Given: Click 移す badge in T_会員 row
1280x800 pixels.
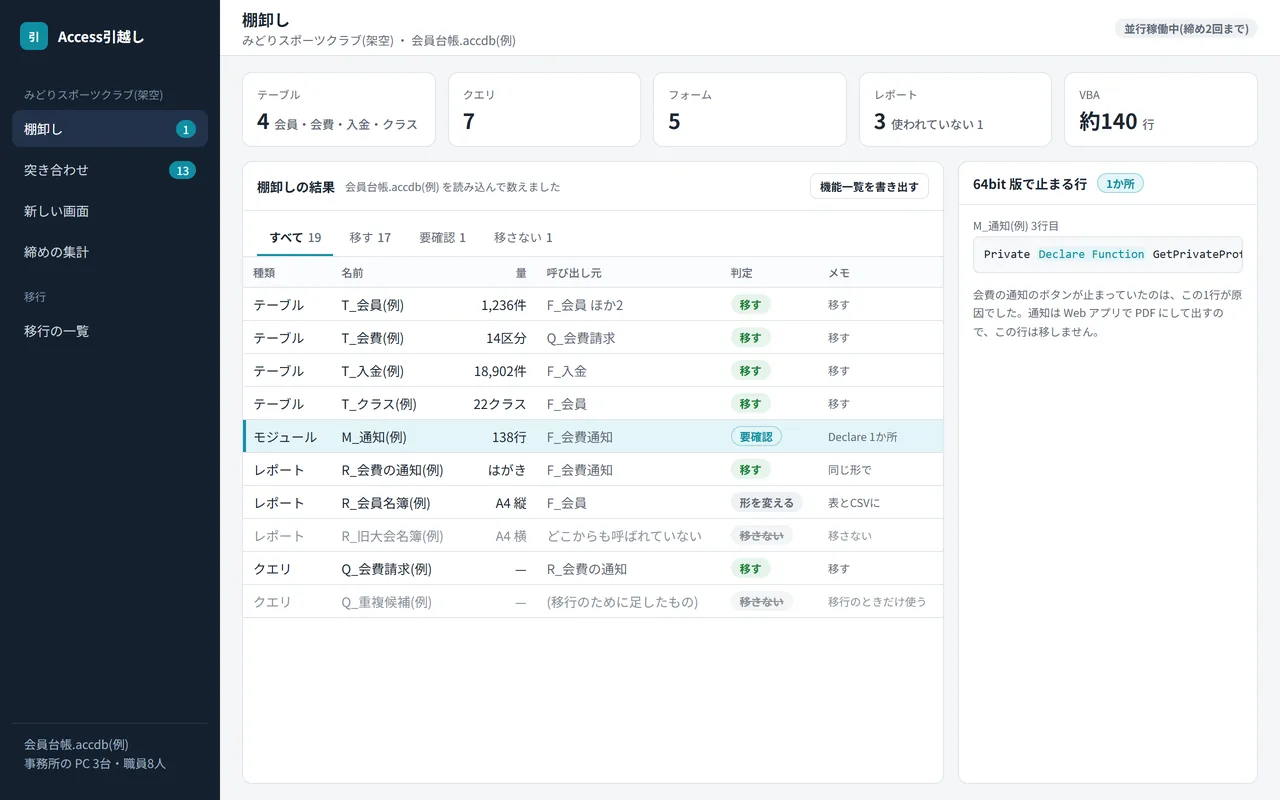Looking at the screenshot, I should coord(750,305).
